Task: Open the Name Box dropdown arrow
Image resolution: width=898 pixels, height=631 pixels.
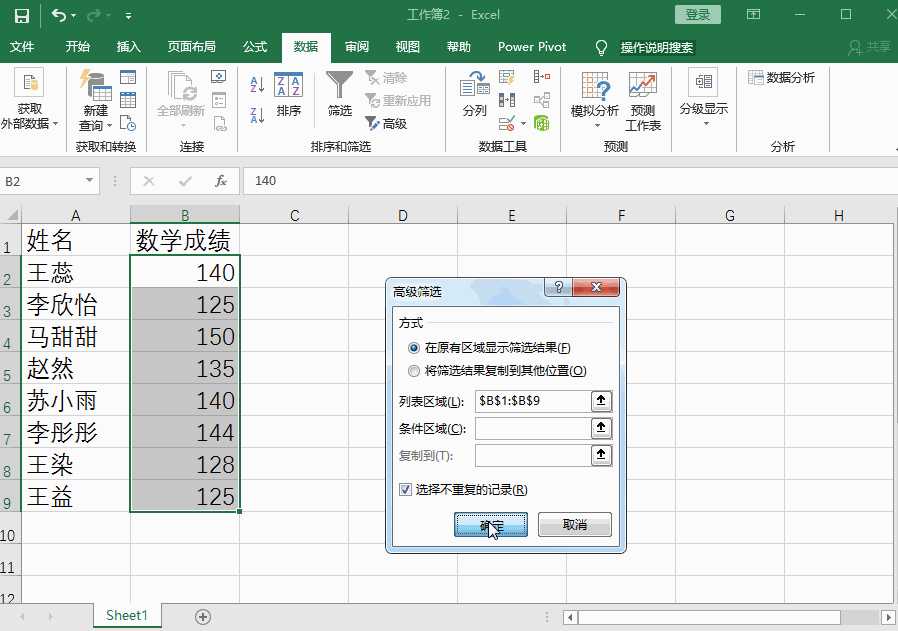Action: 89,181
